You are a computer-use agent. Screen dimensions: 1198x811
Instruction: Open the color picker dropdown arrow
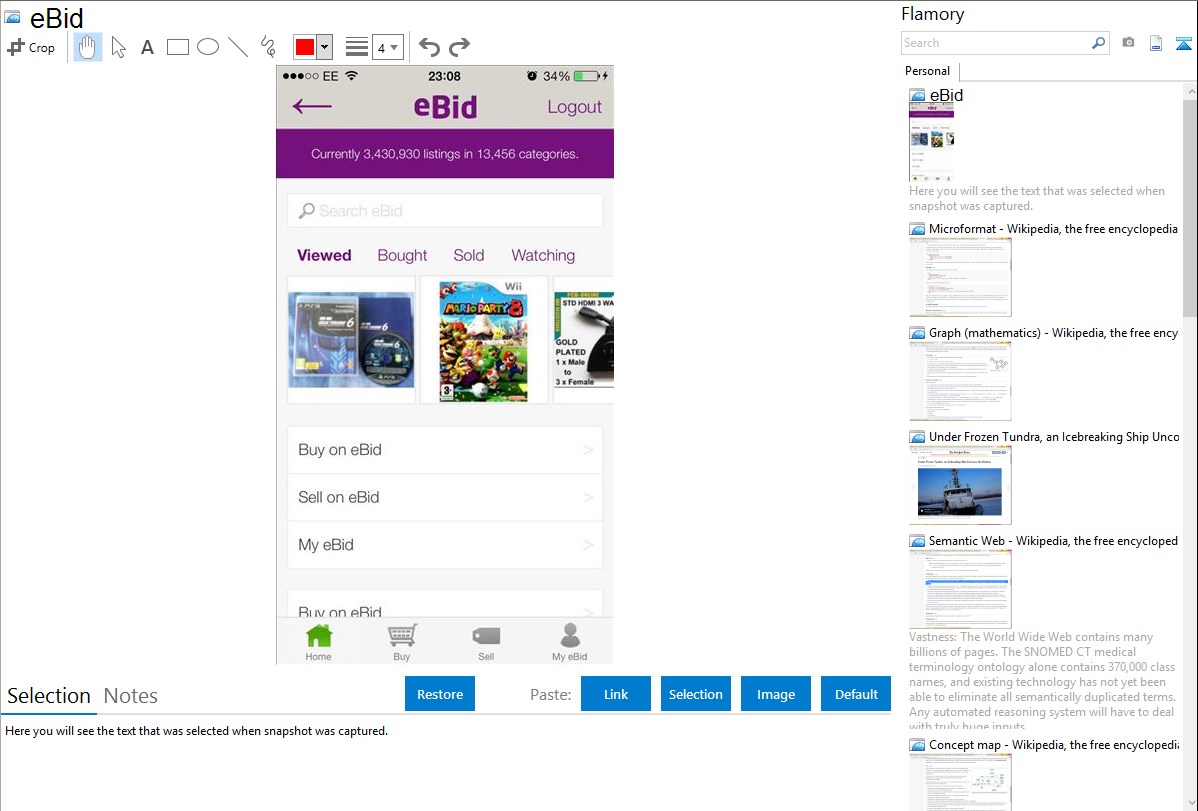click(x=325, y=47)
